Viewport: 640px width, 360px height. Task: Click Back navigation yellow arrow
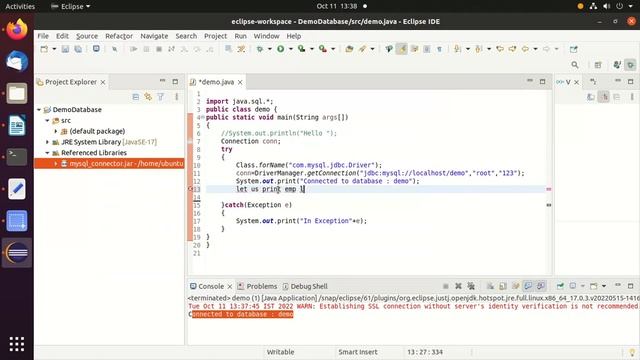coord(525,49)
